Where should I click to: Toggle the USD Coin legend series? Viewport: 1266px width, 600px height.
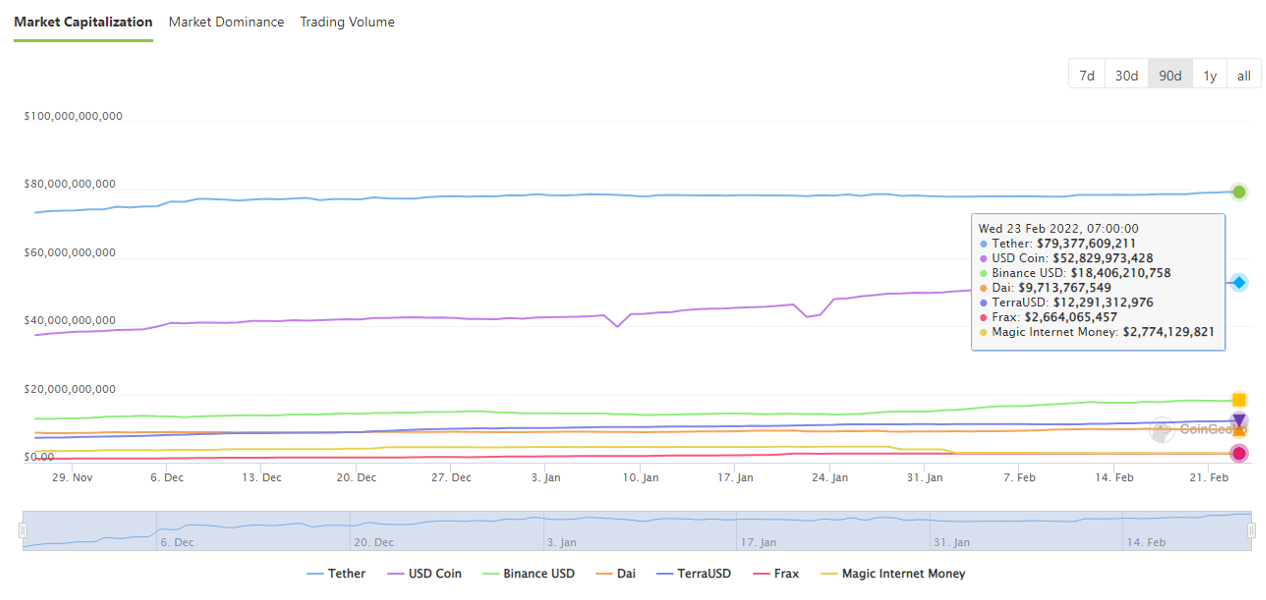click(x=423, y=574)
